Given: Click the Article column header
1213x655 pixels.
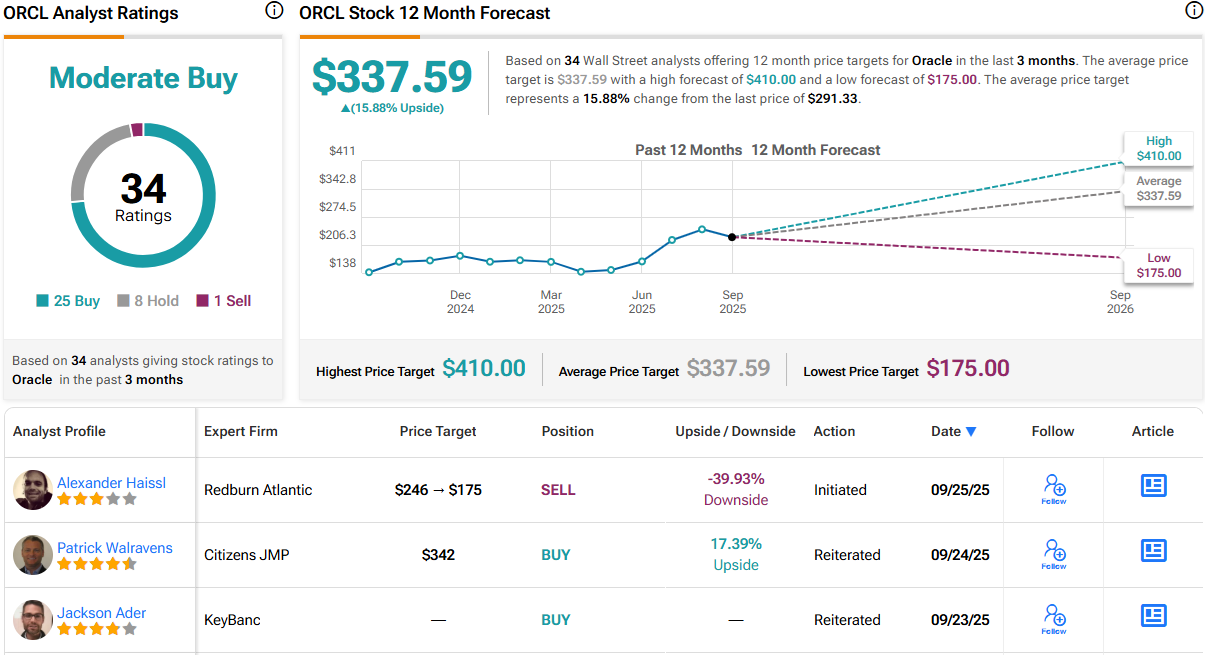Looking at the screenshot, I should coord(1153,431).
